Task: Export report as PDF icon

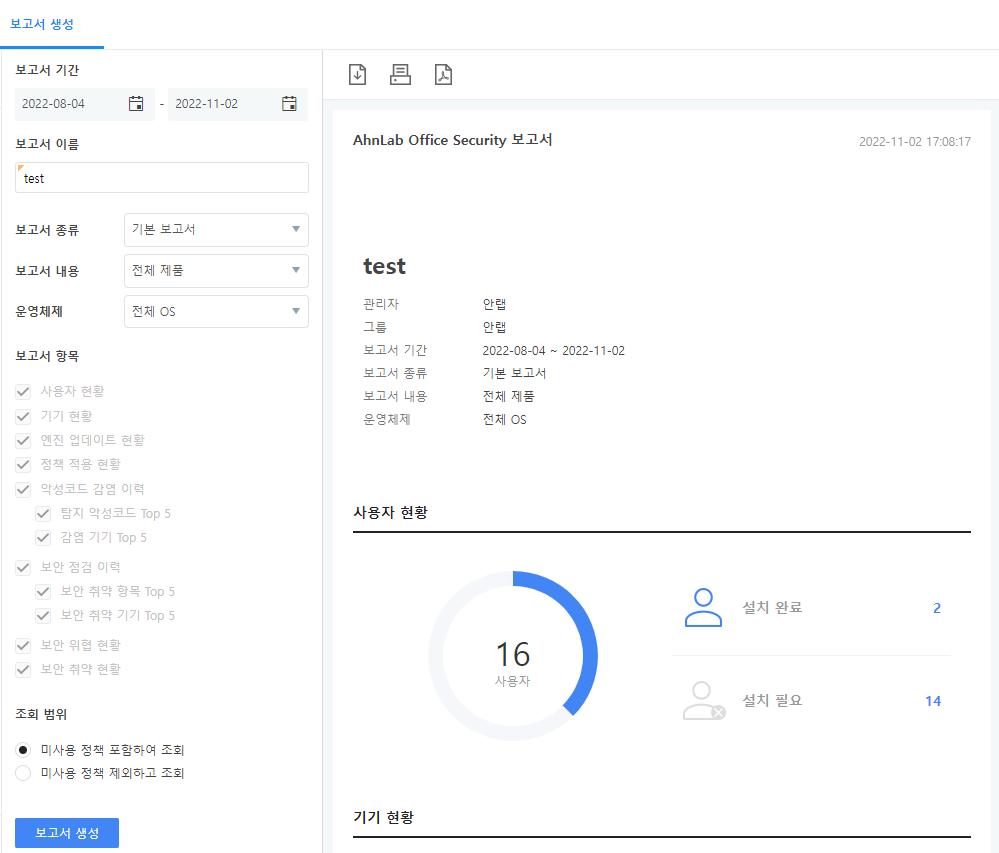Action: pyautogui.click(x=443, y=75)
